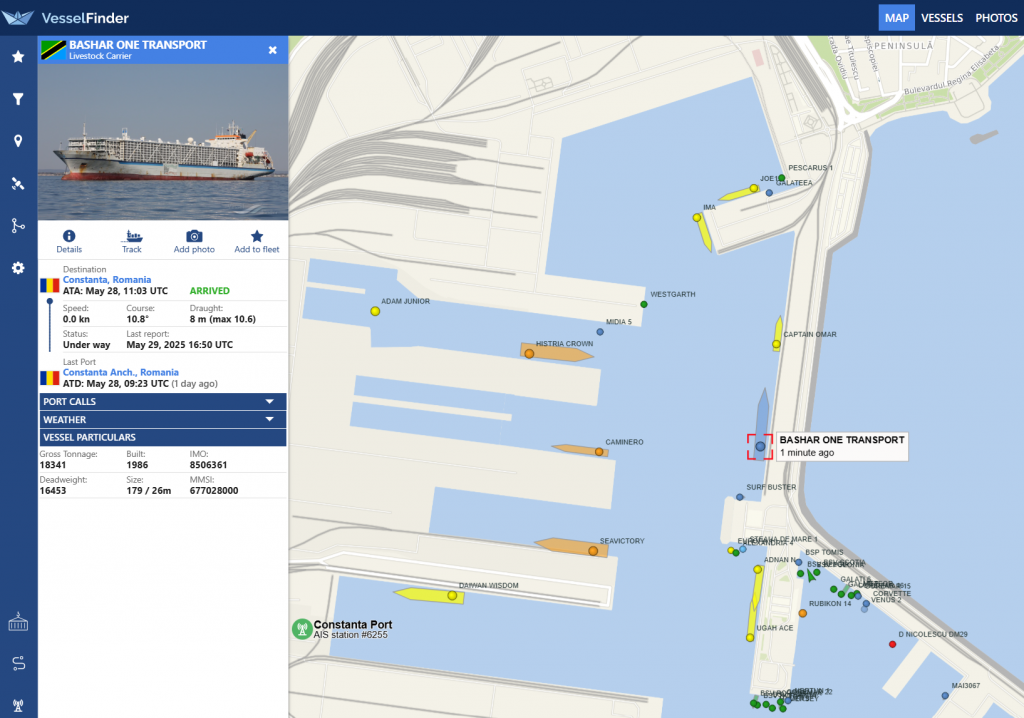The height and width of the screenshot is (718, 1024).
Task: Select the ADAM JUNIOR vessel marker
Action: tap(375, 311)
